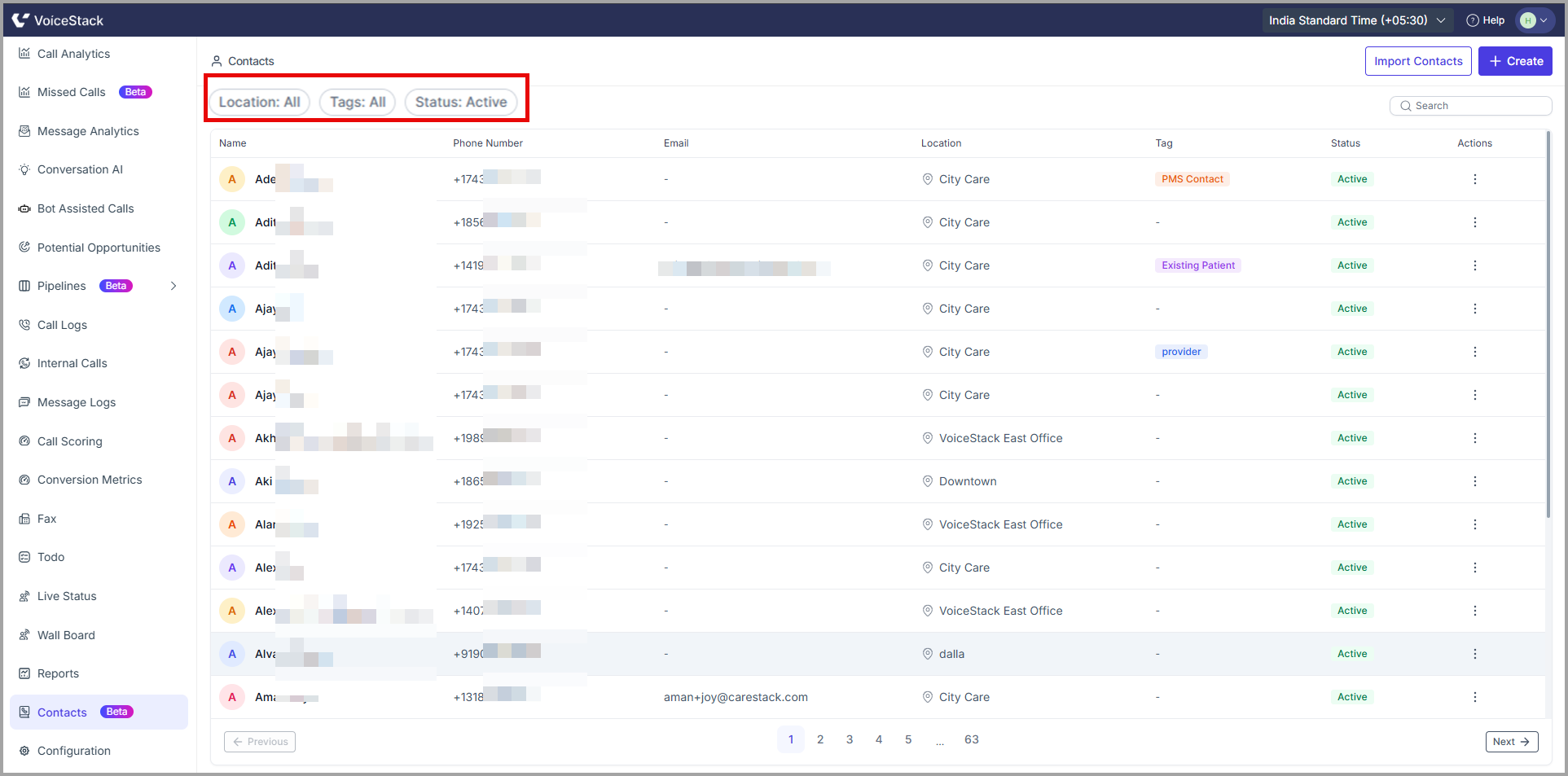Open actions menu for PMS Contact row
The image size is (1568, 776).
[x=1475, y=179]
